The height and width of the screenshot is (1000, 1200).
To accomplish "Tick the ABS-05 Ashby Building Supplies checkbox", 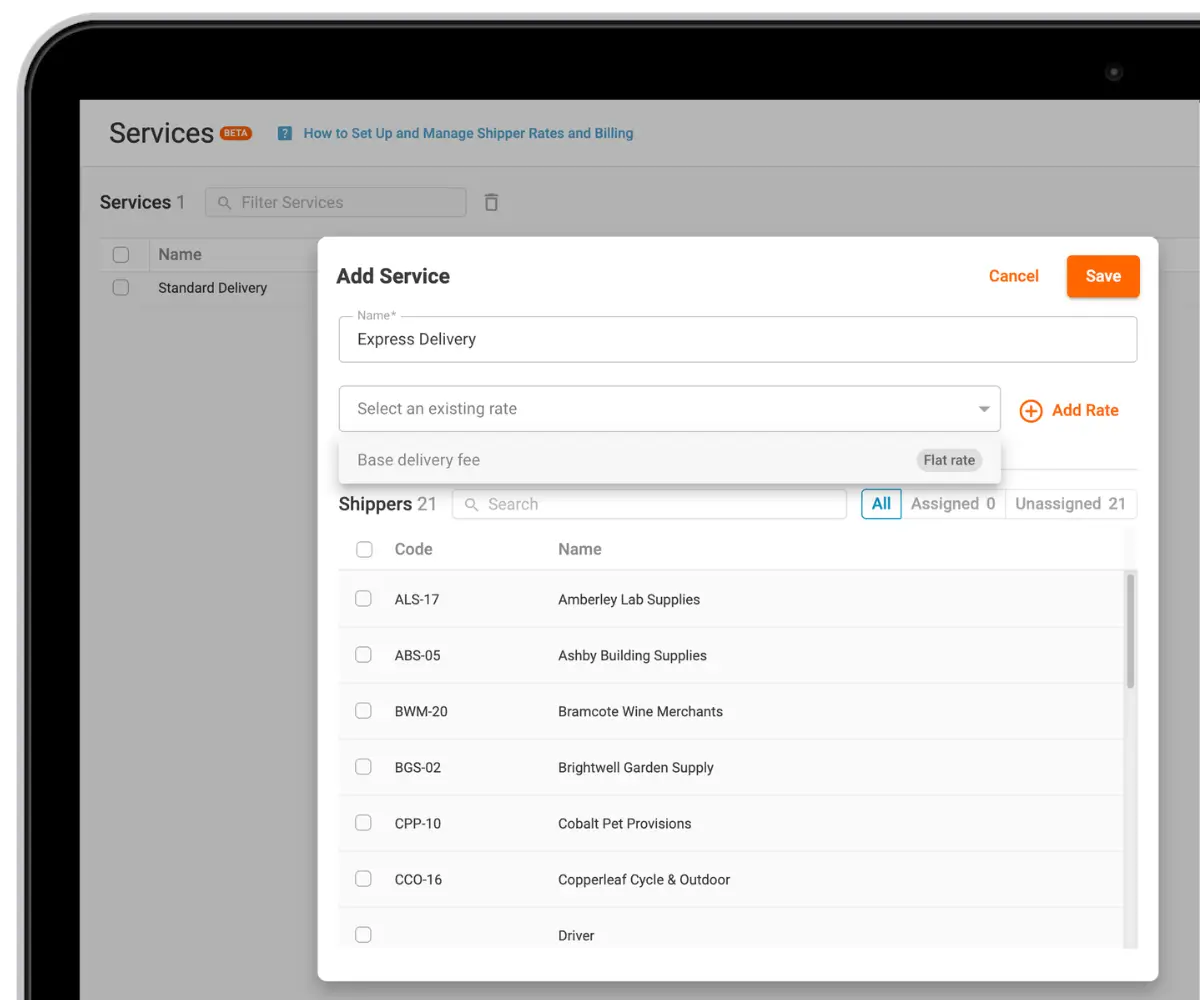I will point(363,655).
